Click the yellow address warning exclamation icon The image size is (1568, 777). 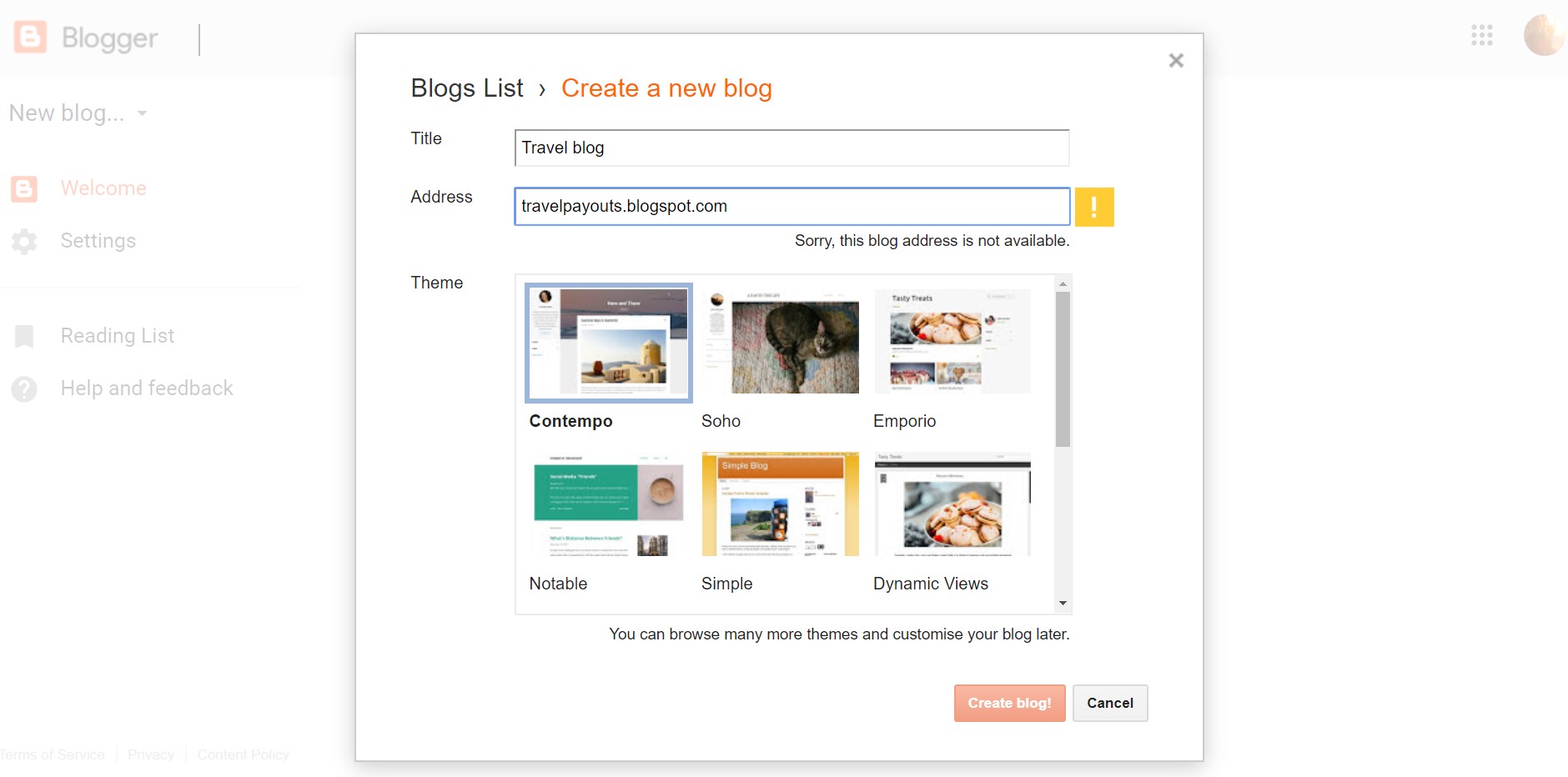(x=1095, y=207)
